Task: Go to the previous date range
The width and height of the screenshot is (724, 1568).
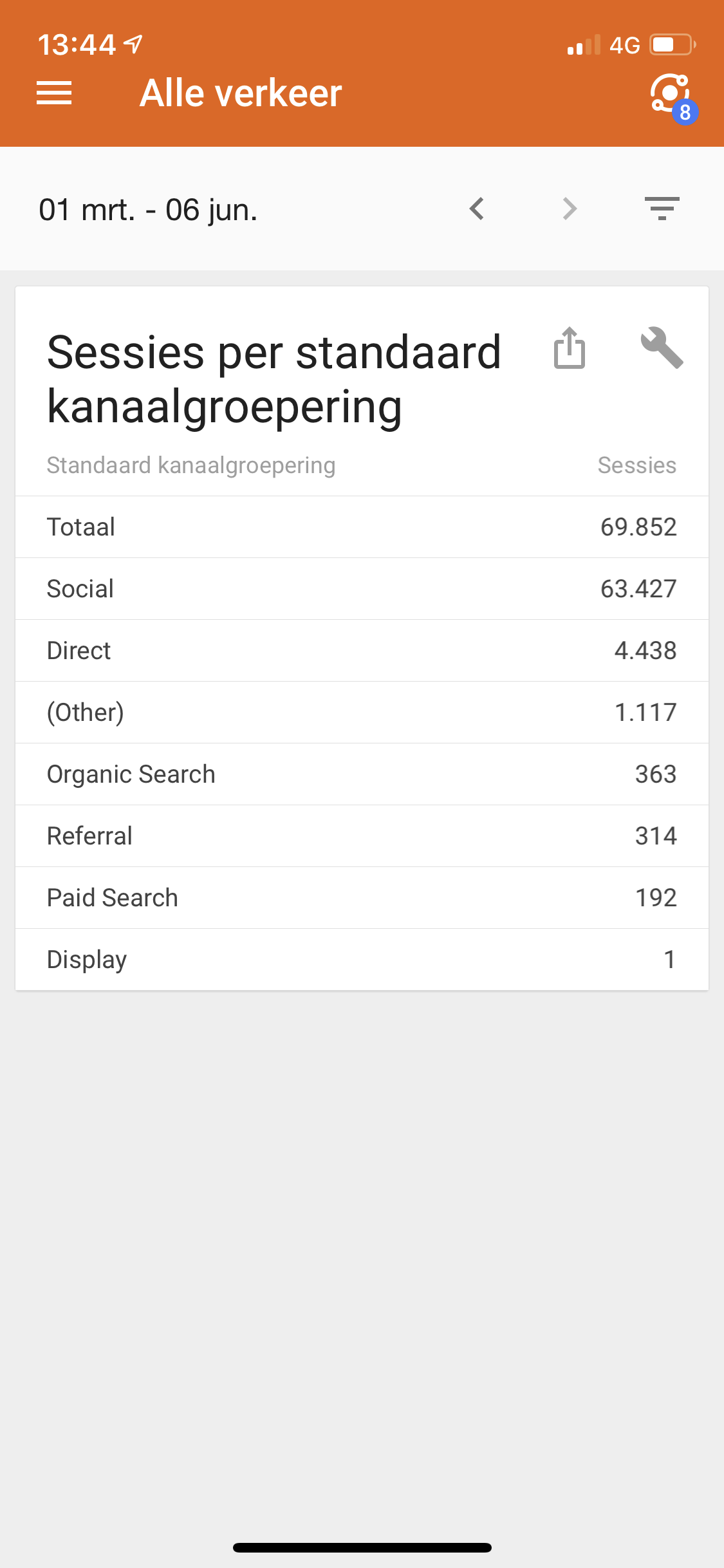Action: pos(477,209)
